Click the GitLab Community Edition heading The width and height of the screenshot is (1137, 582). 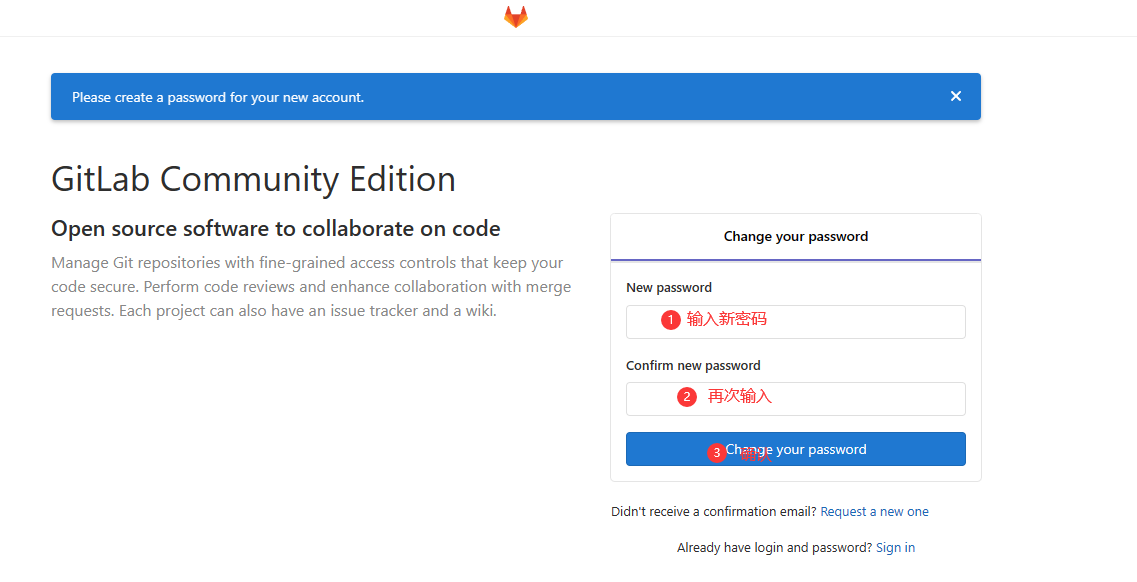[x=253, y=179]
